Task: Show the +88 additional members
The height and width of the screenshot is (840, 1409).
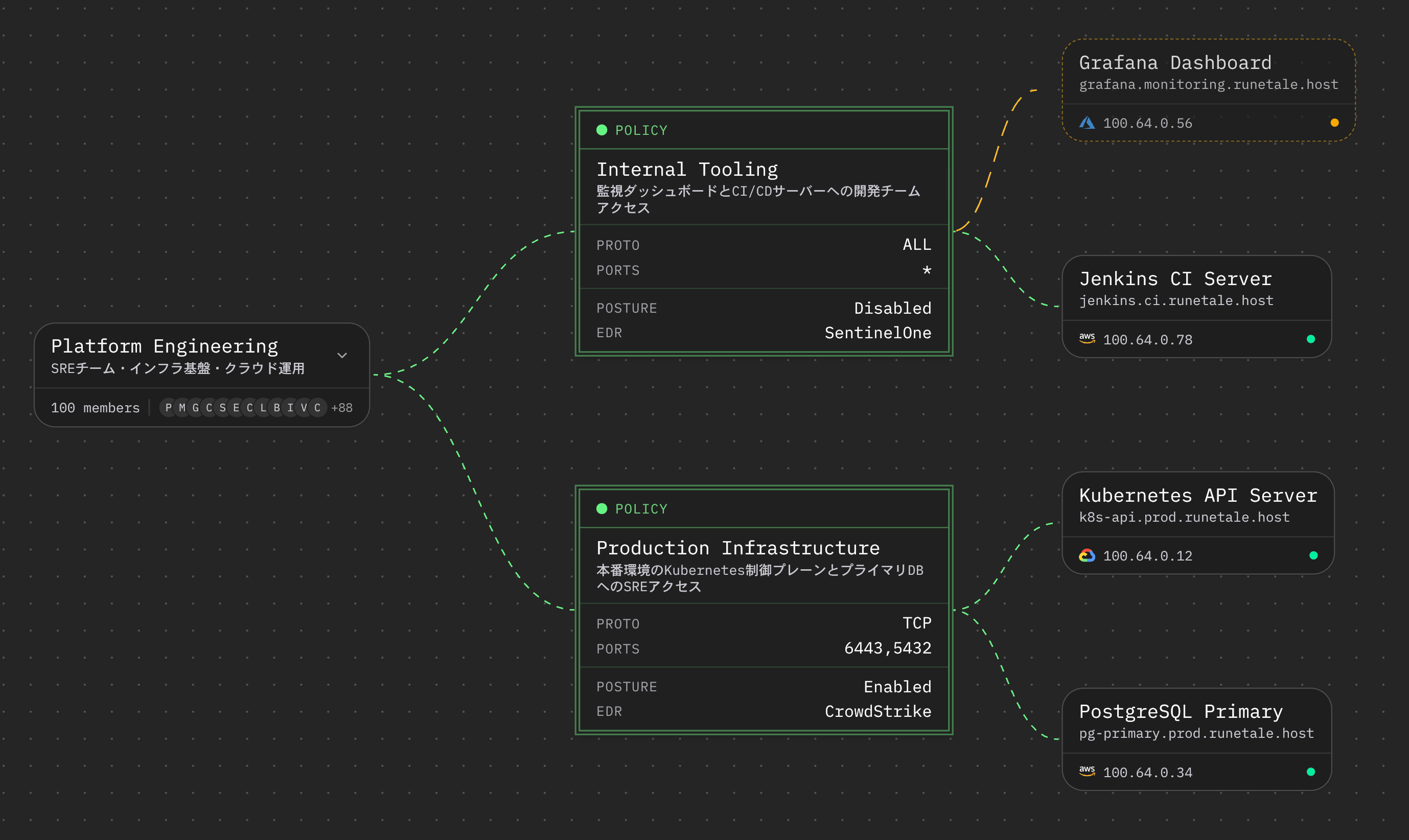Action: [342, 408]
